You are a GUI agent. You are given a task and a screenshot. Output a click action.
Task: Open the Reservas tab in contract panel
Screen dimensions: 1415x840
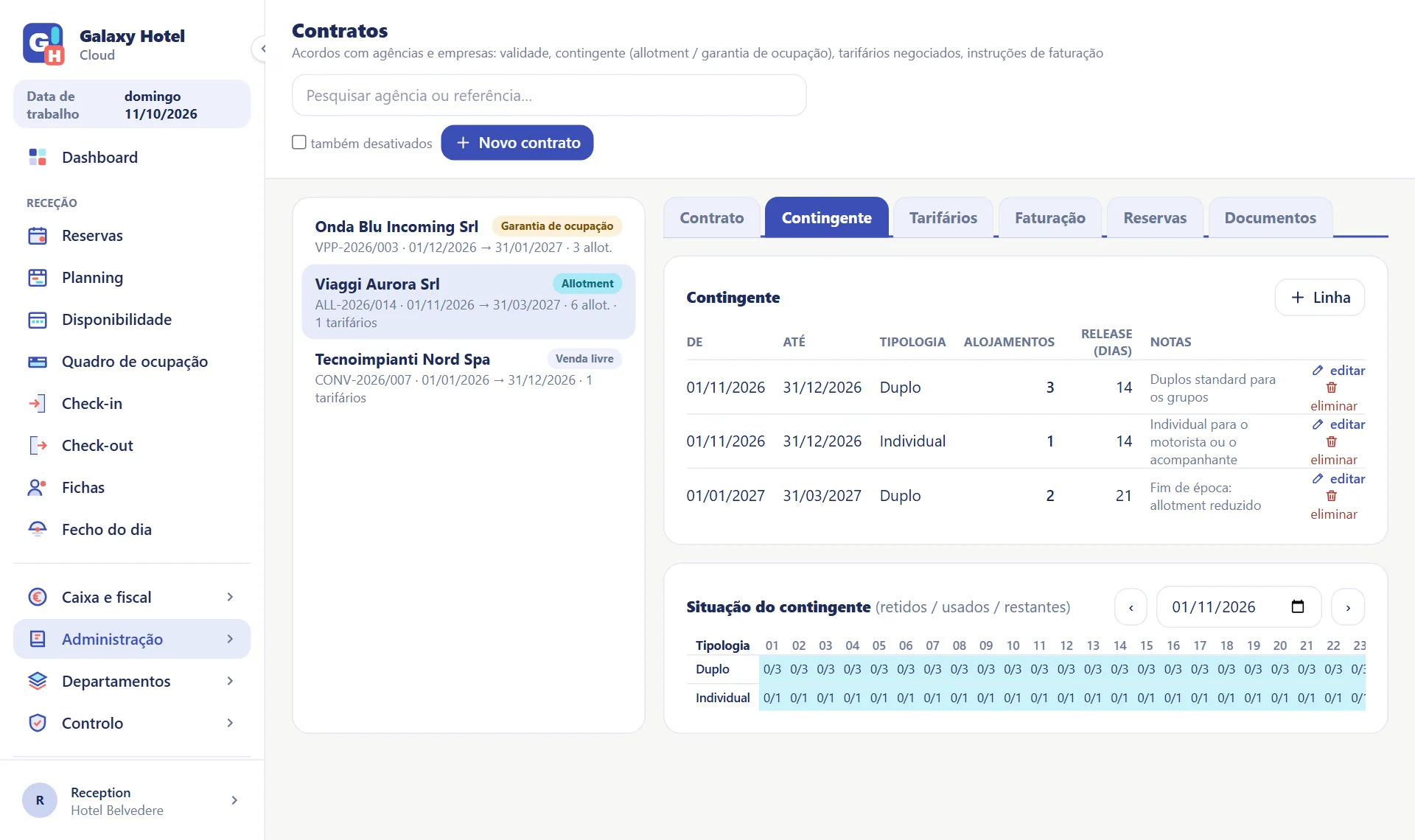(x=1155, y=217)
